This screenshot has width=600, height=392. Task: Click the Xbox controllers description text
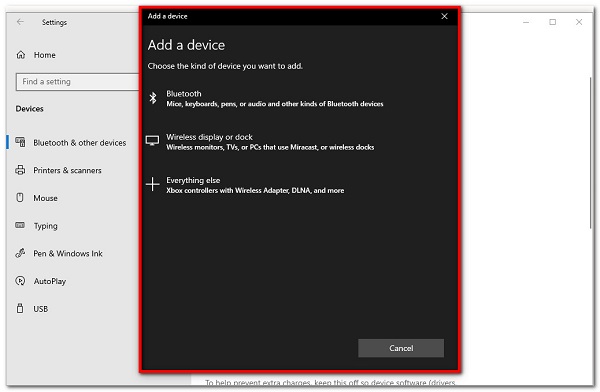pos(255,190)
